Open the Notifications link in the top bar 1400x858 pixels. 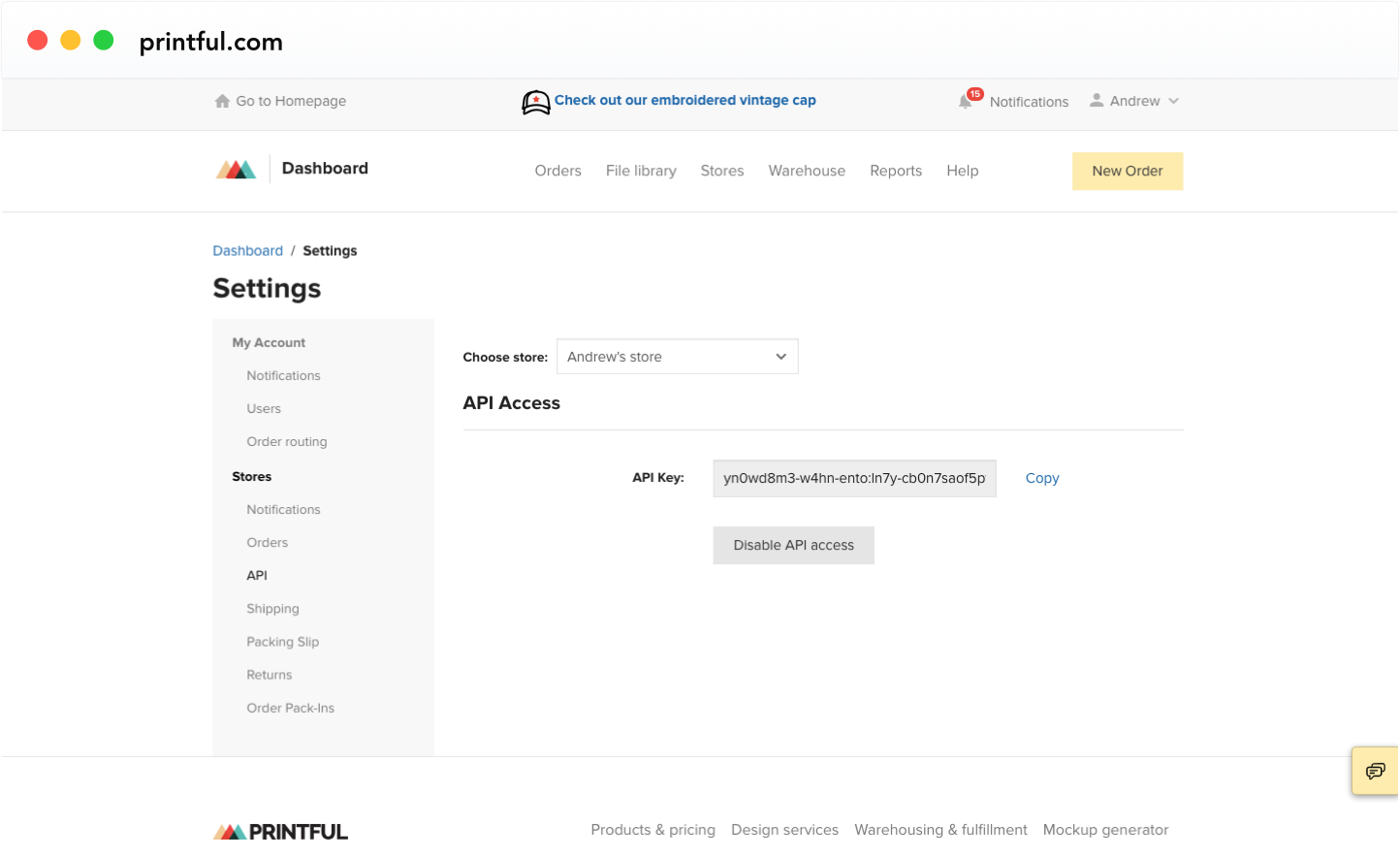point(1029,102)
